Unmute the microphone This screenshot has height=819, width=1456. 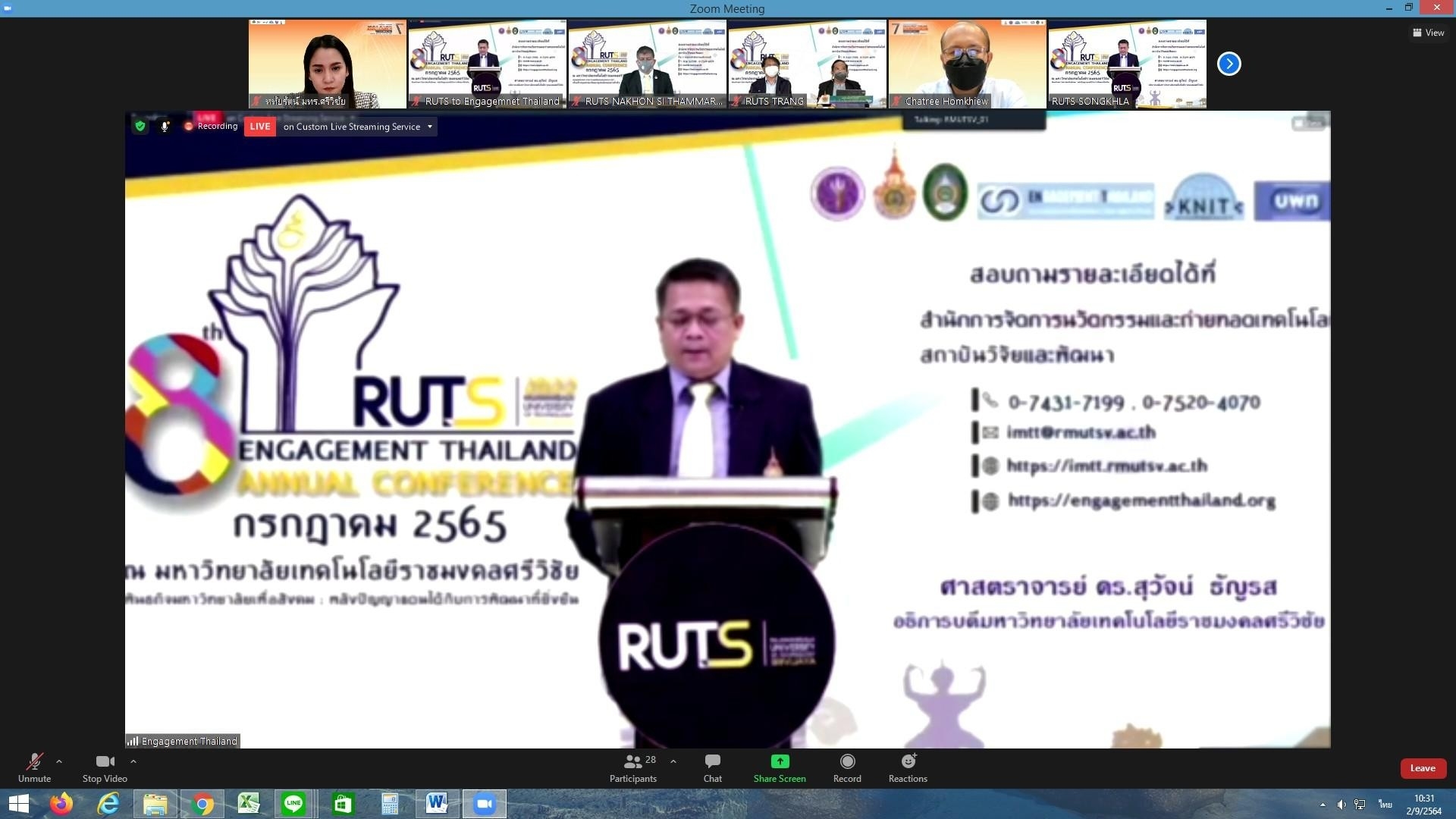click(x=34, y=767)
